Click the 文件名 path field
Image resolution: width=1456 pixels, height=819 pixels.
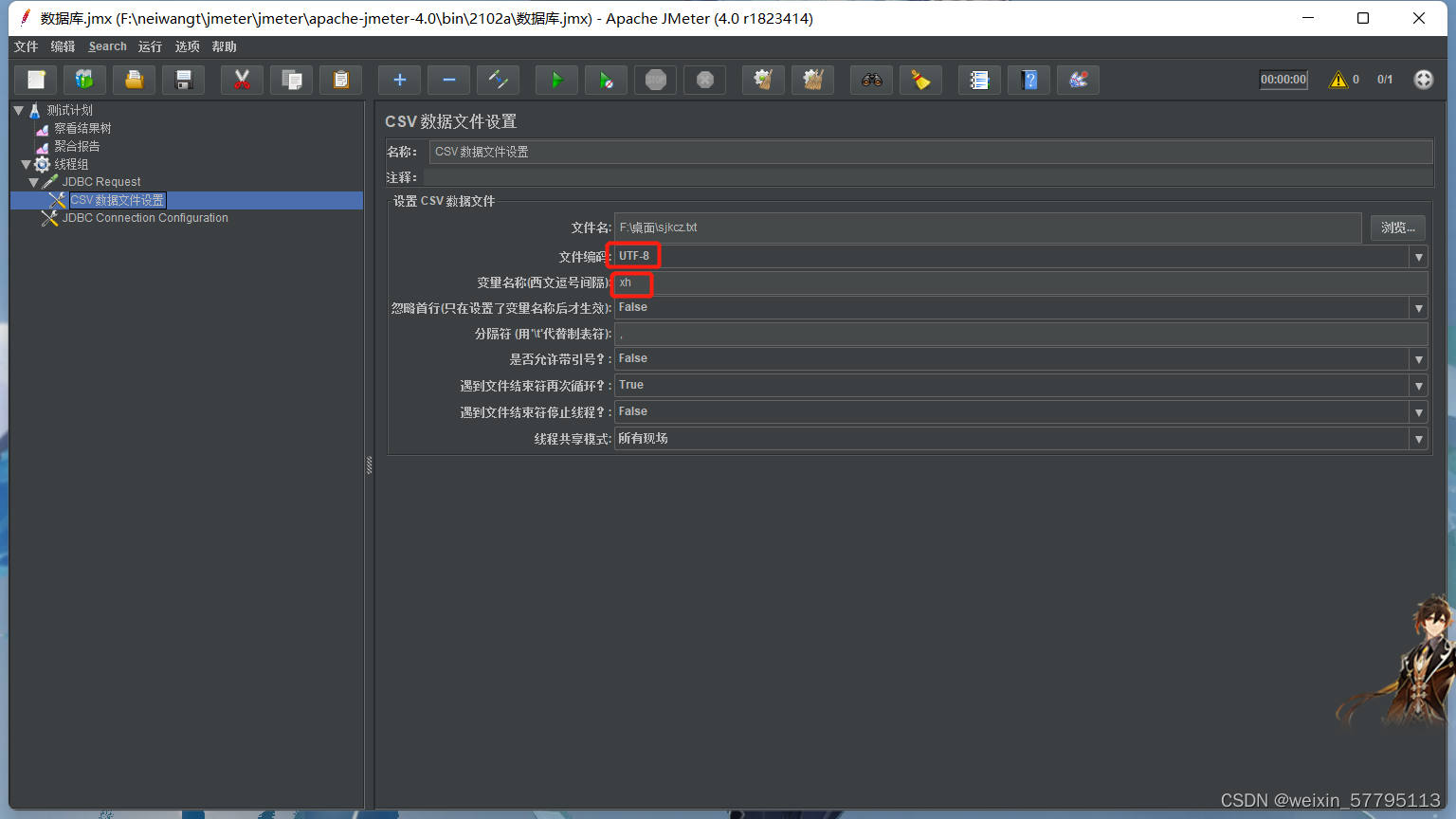(988, 227)
